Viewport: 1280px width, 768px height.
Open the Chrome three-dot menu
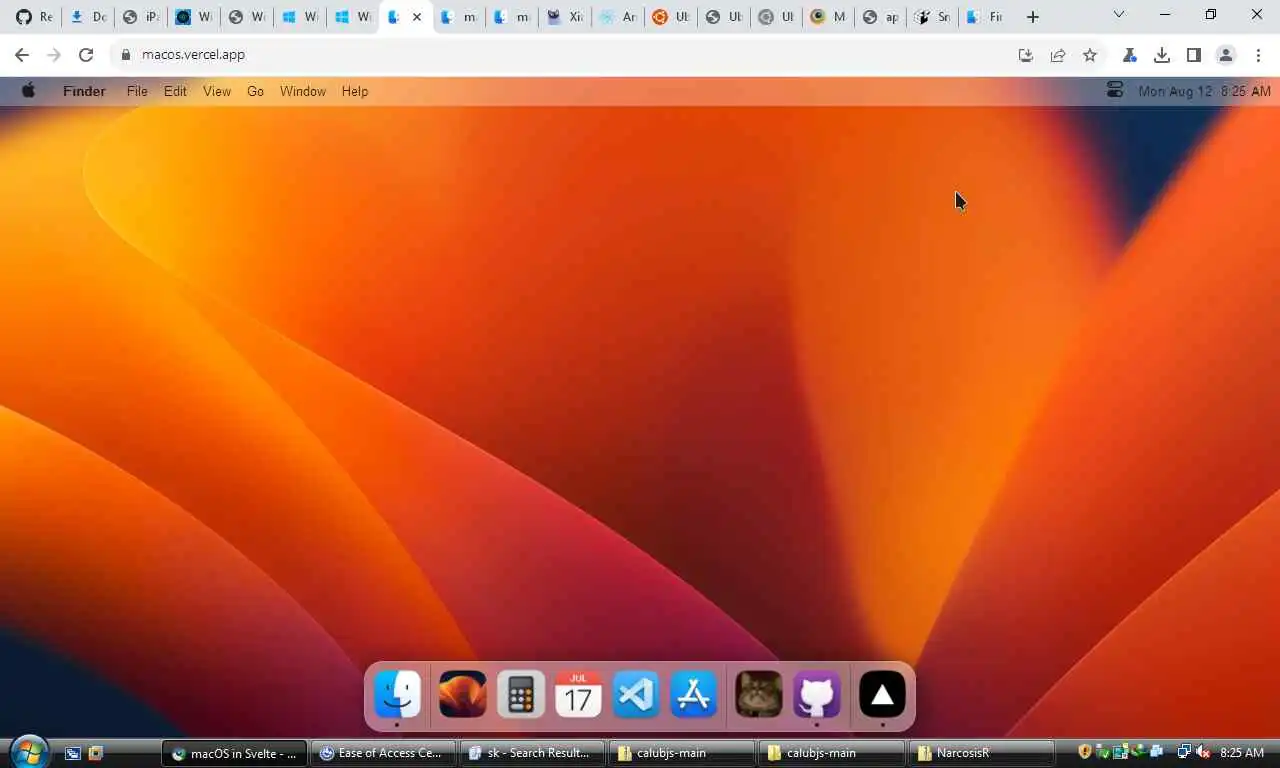pyautogui.click(x=1258, y=55)
